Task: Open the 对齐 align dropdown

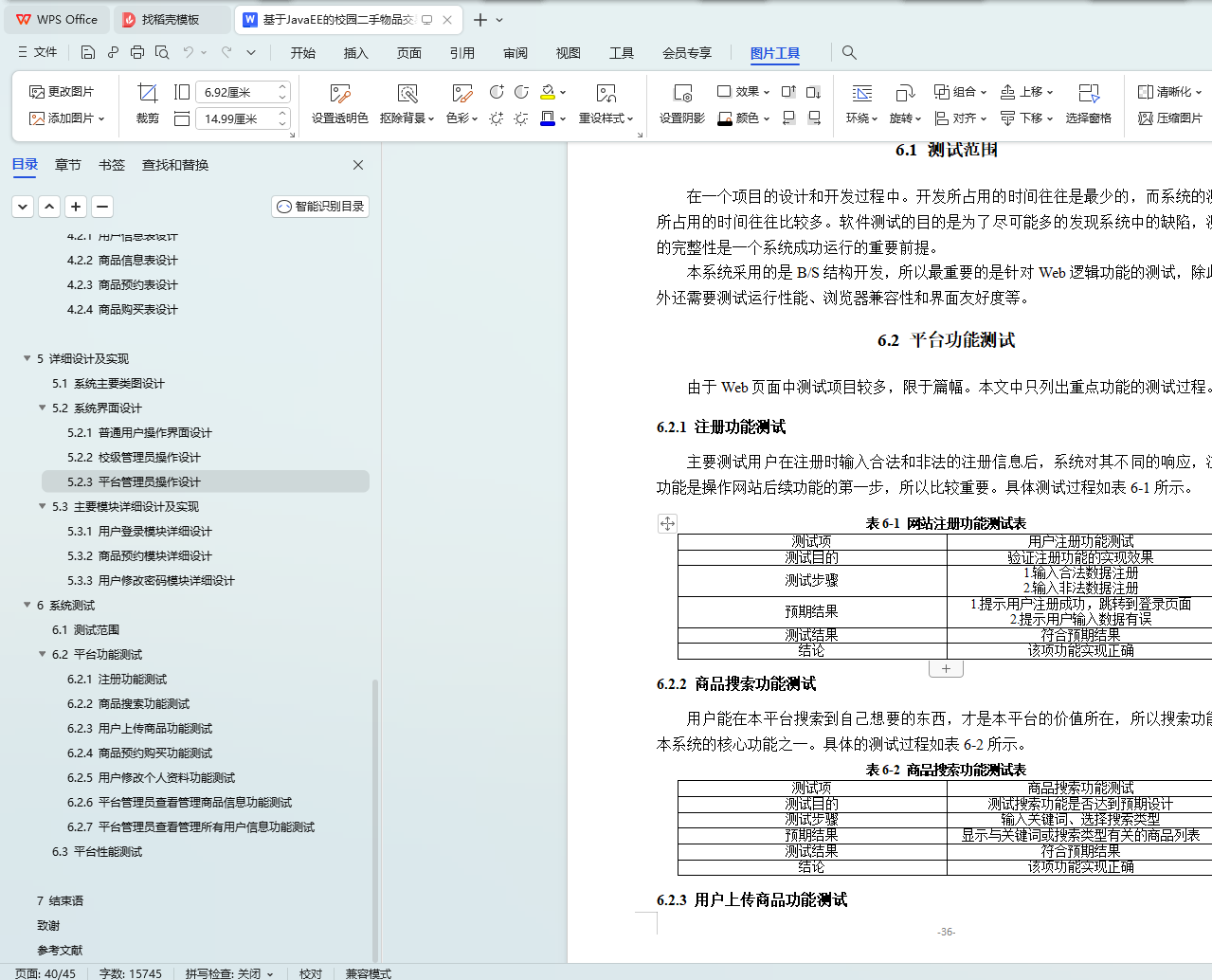Action: click(x=960, y=118)
